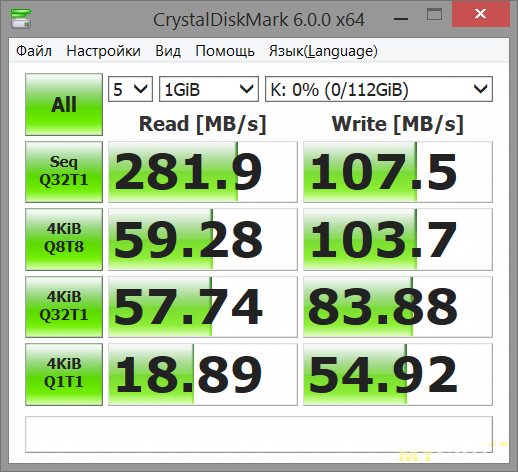Image resolution: width=518 pixels, height=472 pixels.
Task: Click the Seq read result 281.9
Action: pos(203,172)
